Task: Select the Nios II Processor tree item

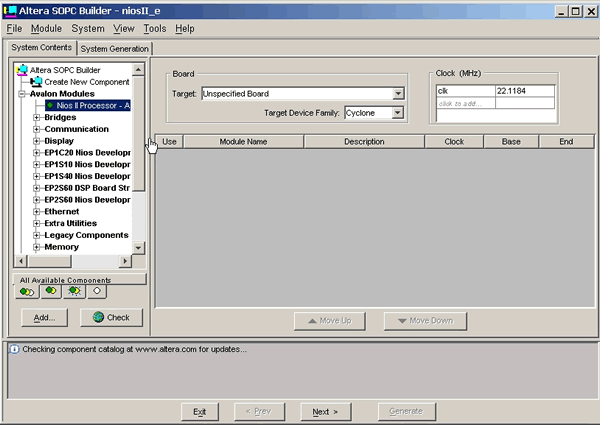Action: pyautogui.click(x=94, y=105)
